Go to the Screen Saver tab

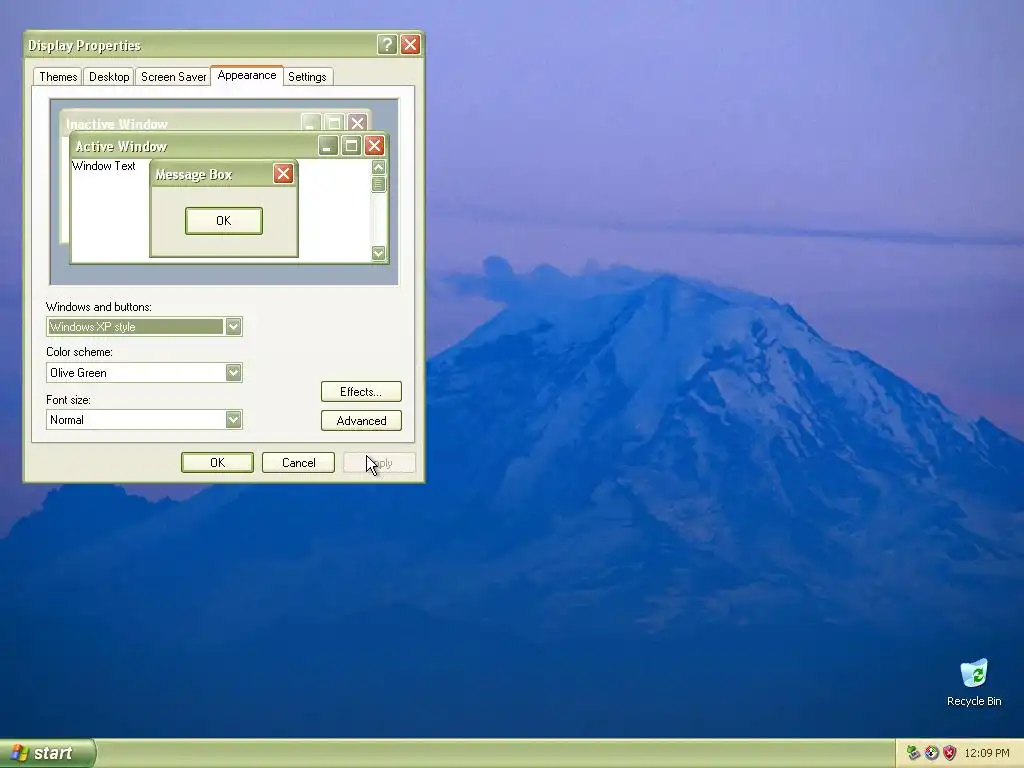173,76
